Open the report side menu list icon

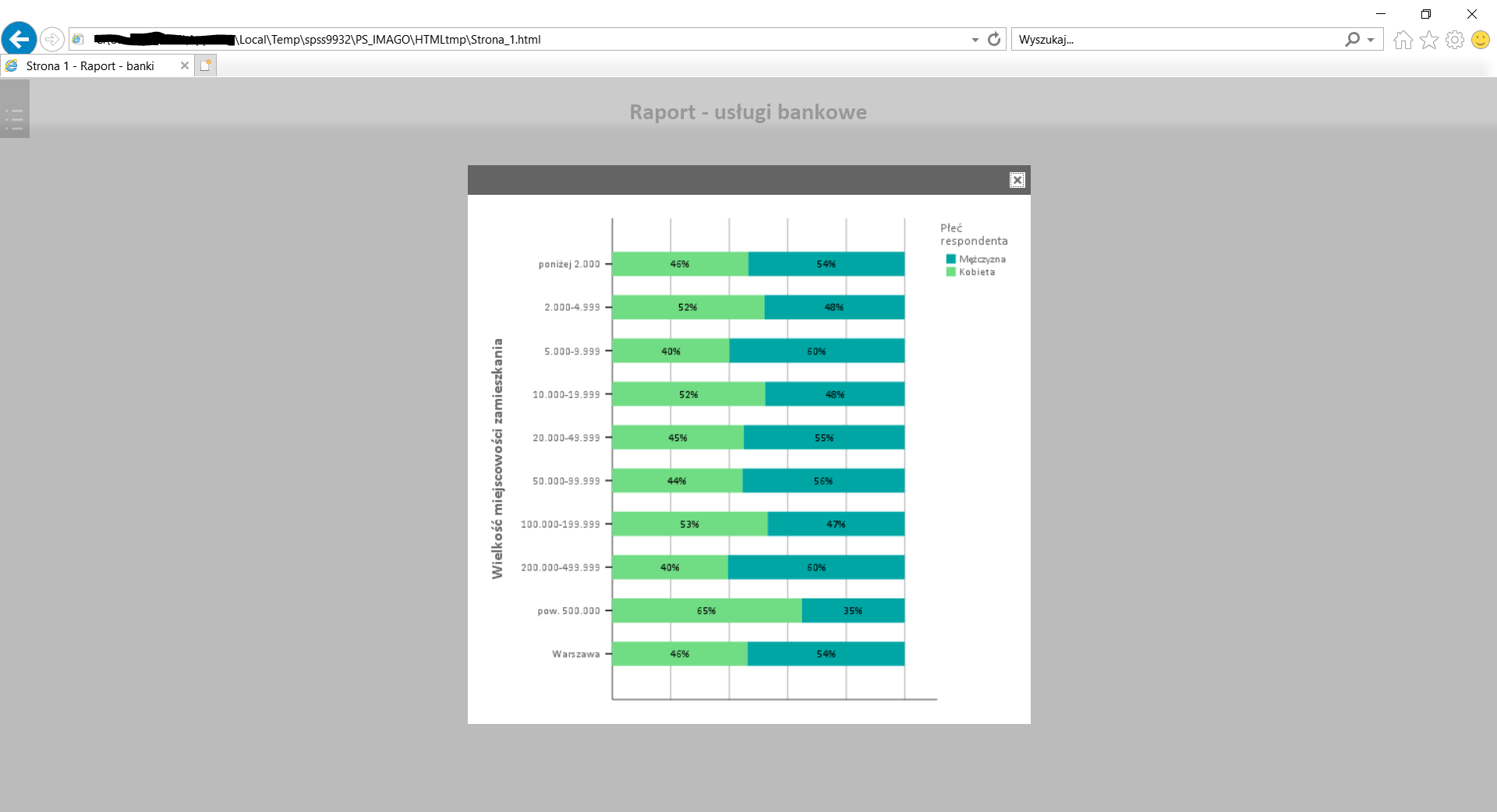click(x=14, y=119)
